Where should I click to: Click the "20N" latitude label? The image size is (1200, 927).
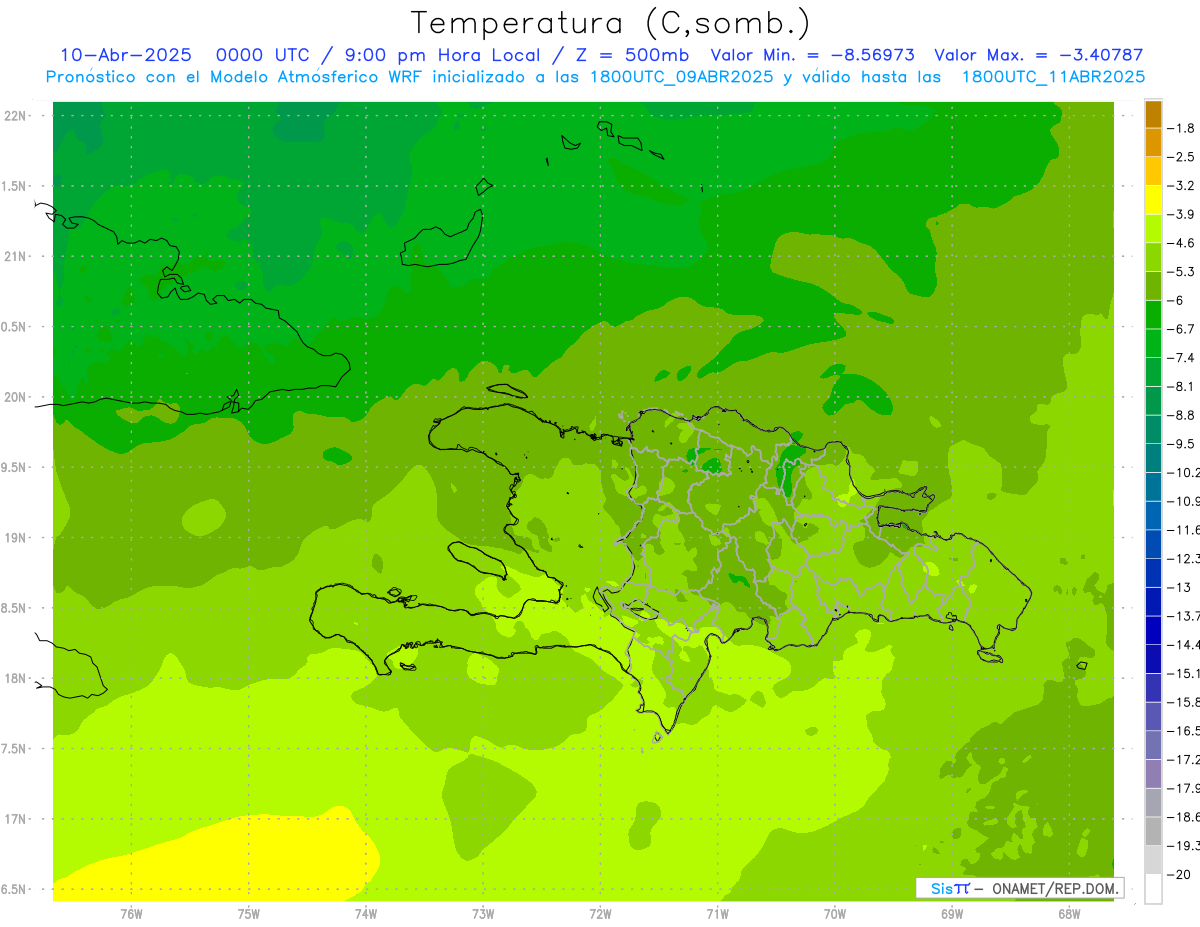14,397
